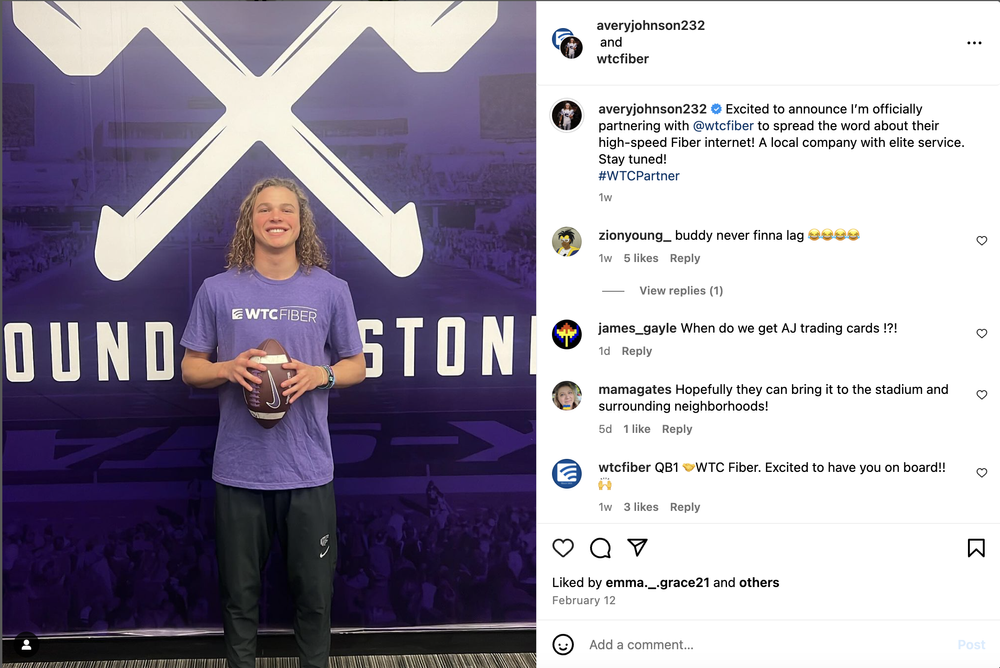Open averyjohnson232 profile from header
Image resolution: width=1000 pixels, height=668 pixels.
tap(651, 26)
